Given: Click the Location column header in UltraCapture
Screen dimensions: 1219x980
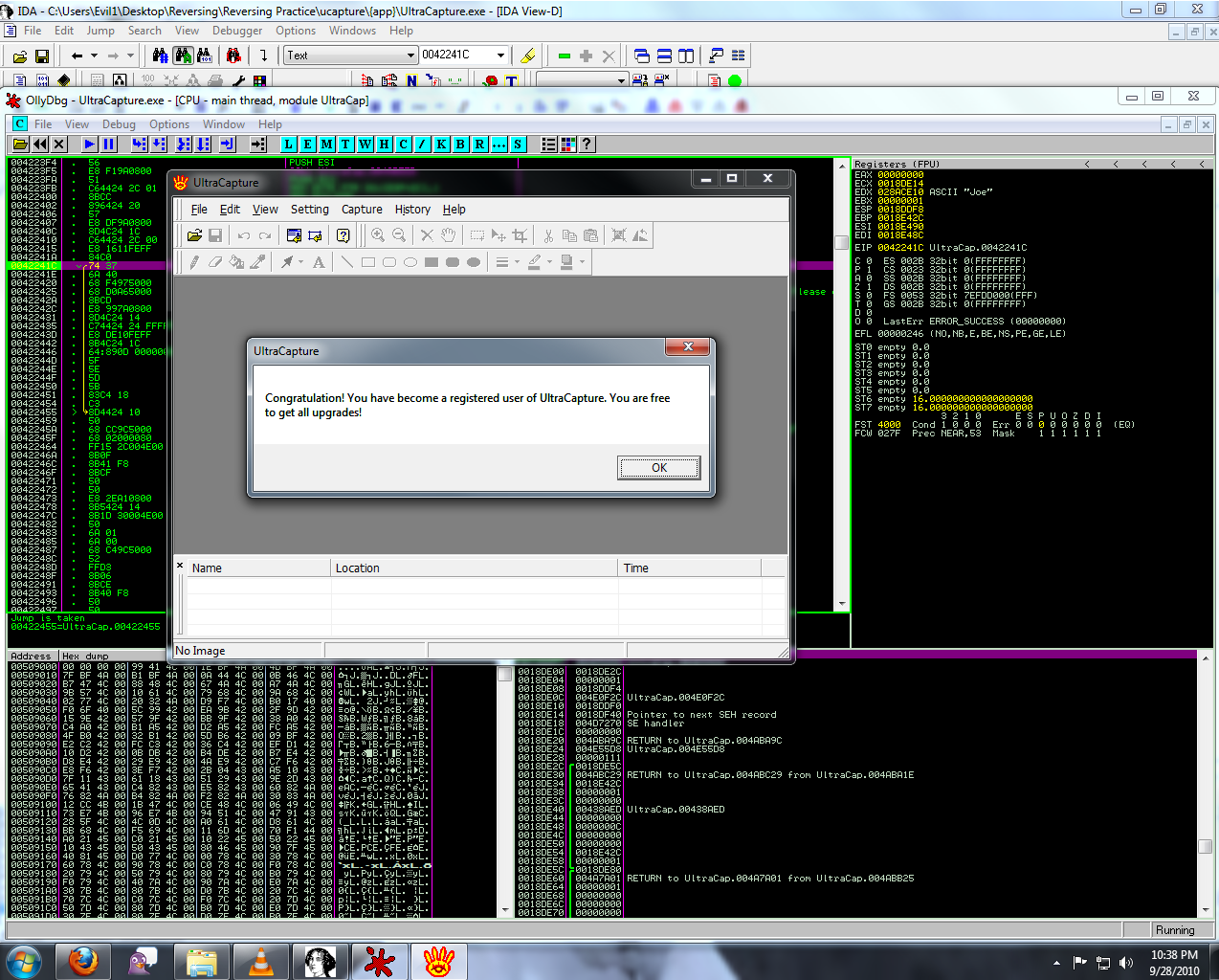Looking at the screenshot, I should point(474,568).
